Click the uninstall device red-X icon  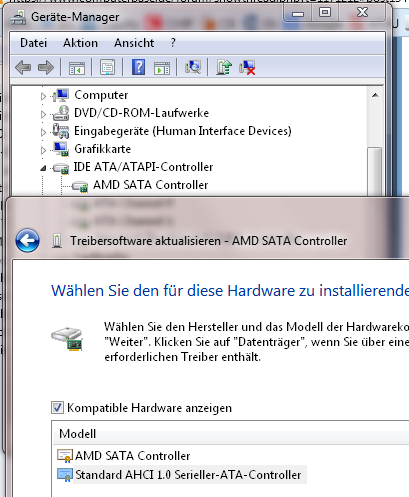point(247,68)
